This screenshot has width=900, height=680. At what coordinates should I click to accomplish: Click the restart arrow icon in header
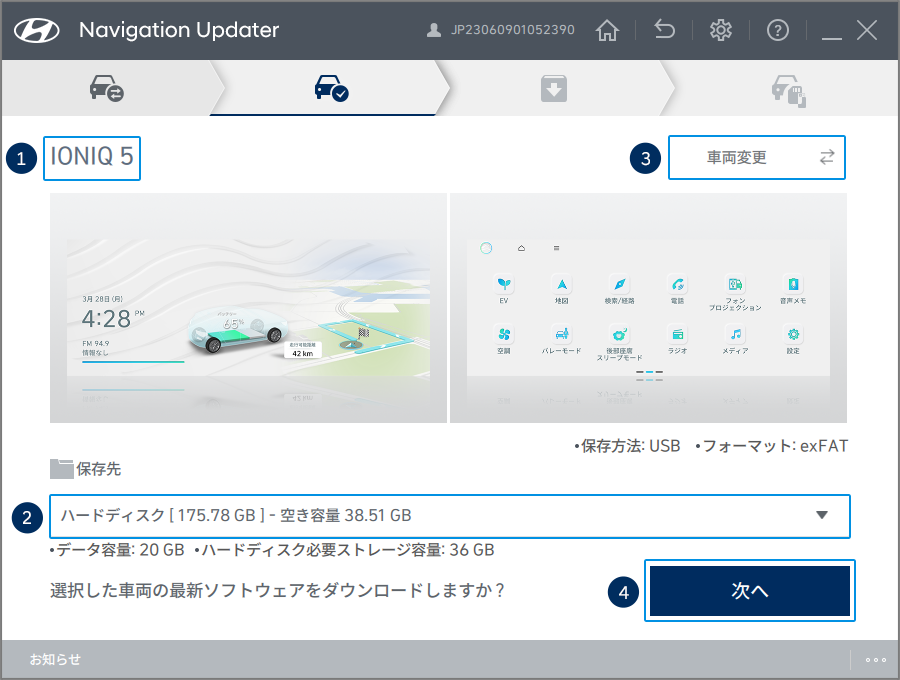point(664,30)
